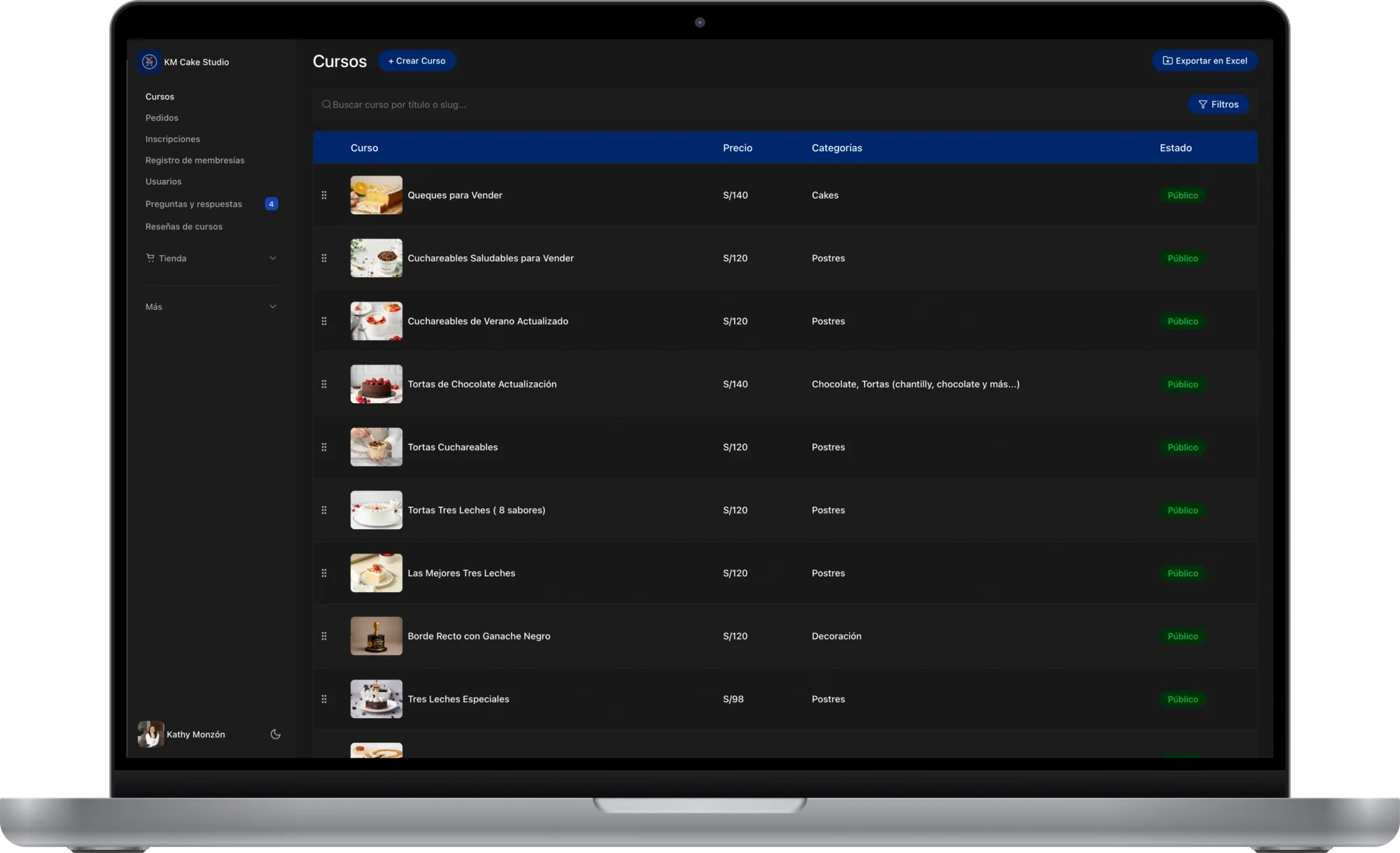This screenshot has height=853, width=1400.
Task: Click the drag handle for Borde Recto con Ganache Negro
Action: [324, 636]
